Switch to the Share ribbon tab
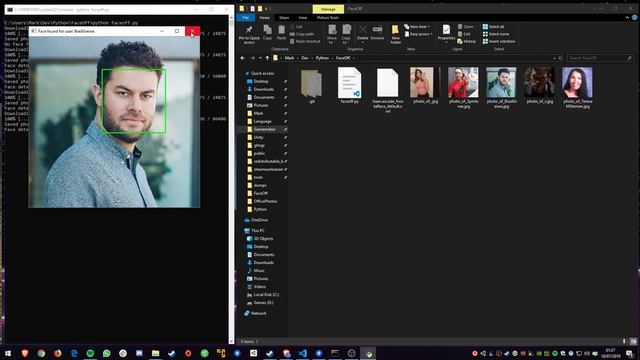Viewport: 640px width, 360px height. point(284,18)
